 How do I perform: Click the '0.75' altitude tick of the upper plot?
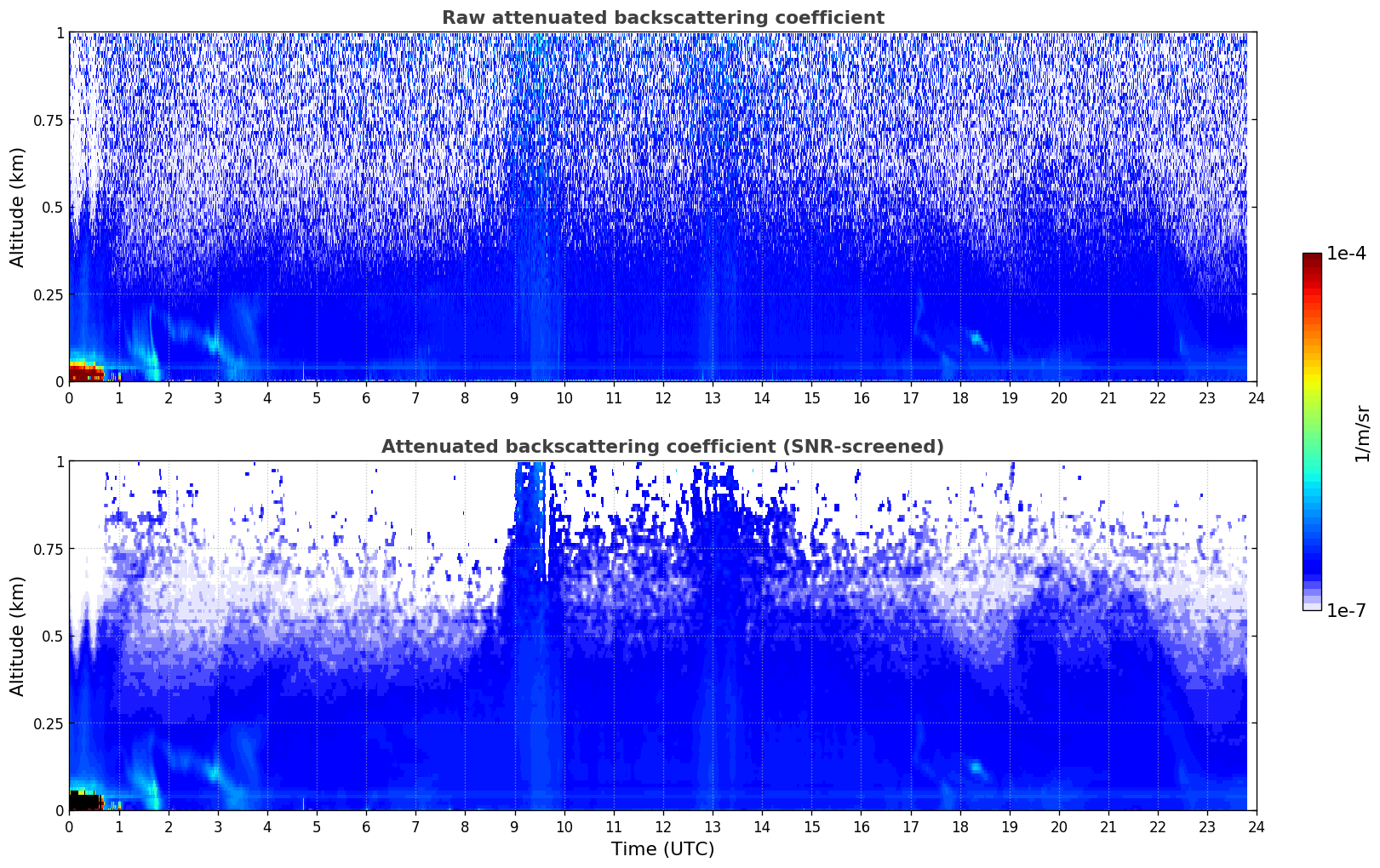tap(49, 120)
